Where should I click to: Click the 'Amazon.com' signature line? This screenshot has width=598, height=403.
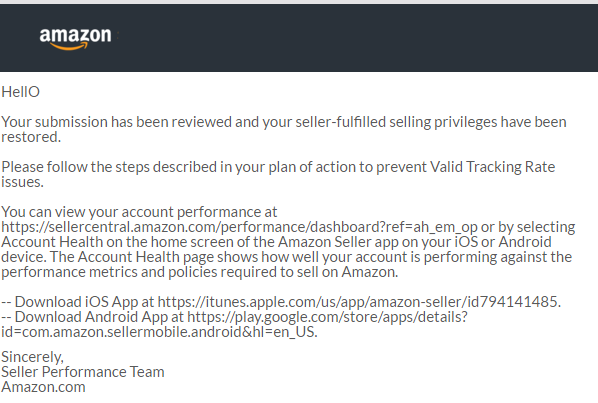click(x=43, y=387)
